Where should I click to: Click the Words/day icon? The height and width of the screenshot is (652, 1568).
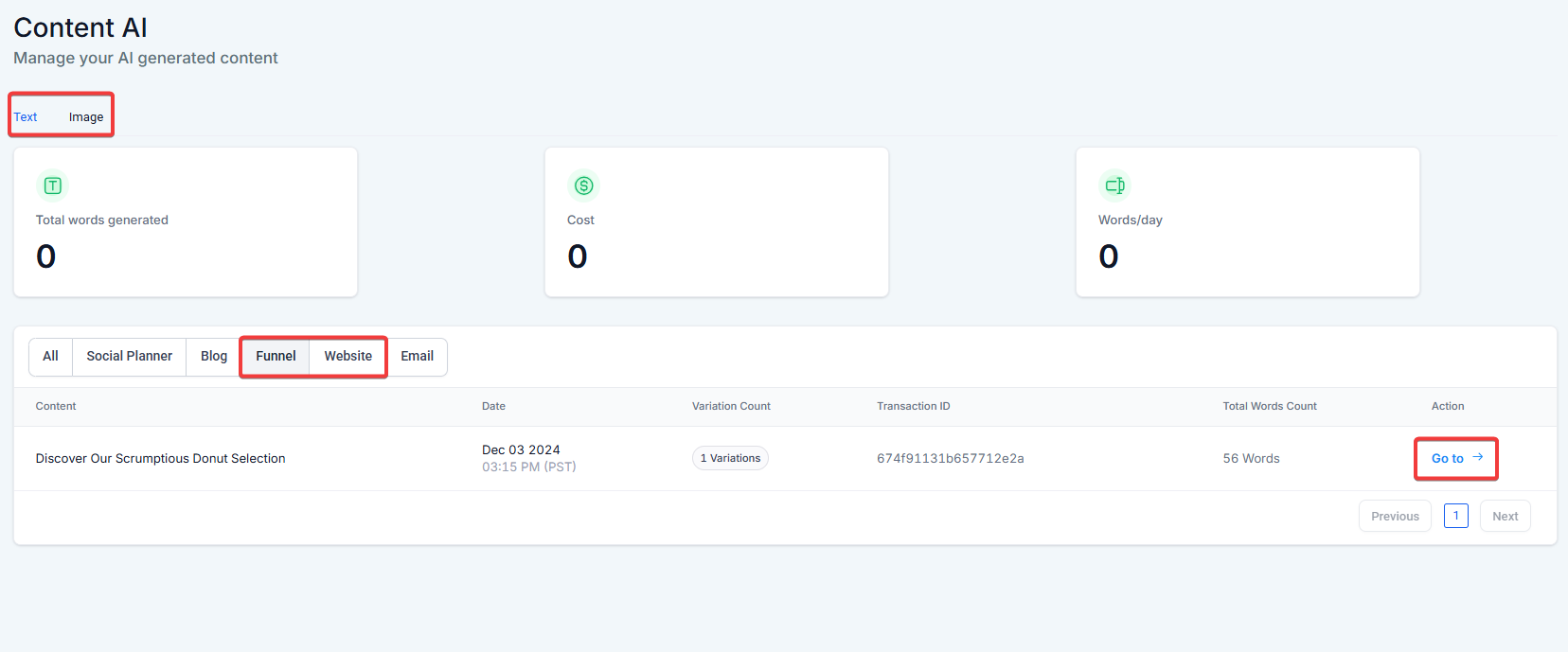[1114, 185]
